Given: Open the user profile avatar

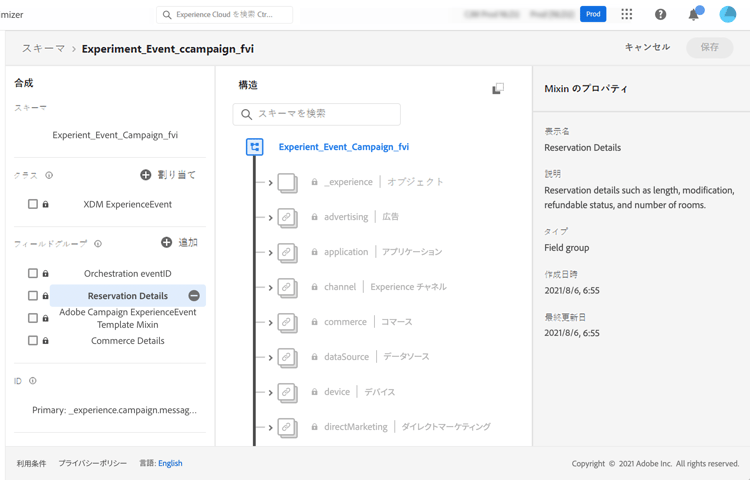Looking at the screenshot, I should pos(727,15).
